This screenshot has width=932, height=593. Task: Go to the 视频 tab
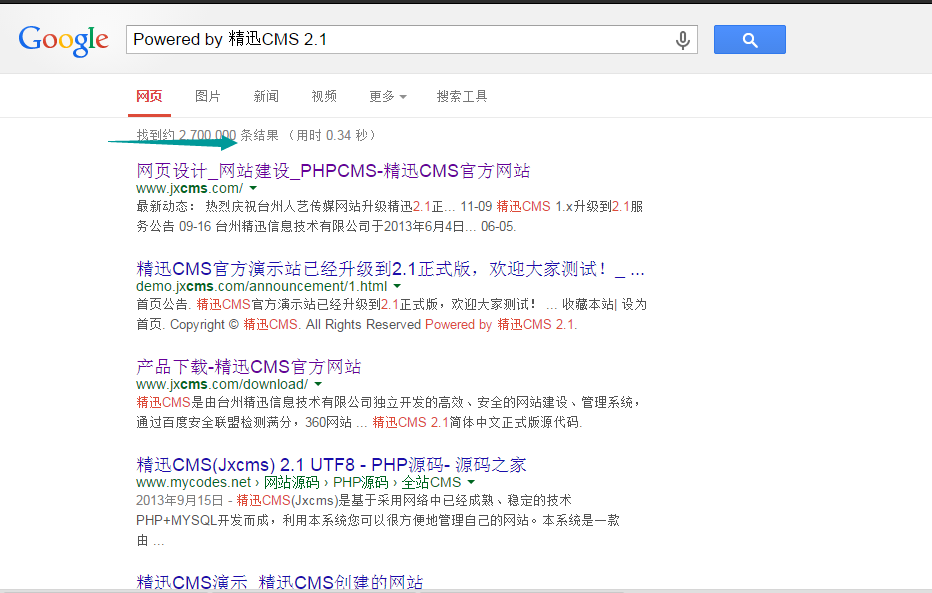325,96
